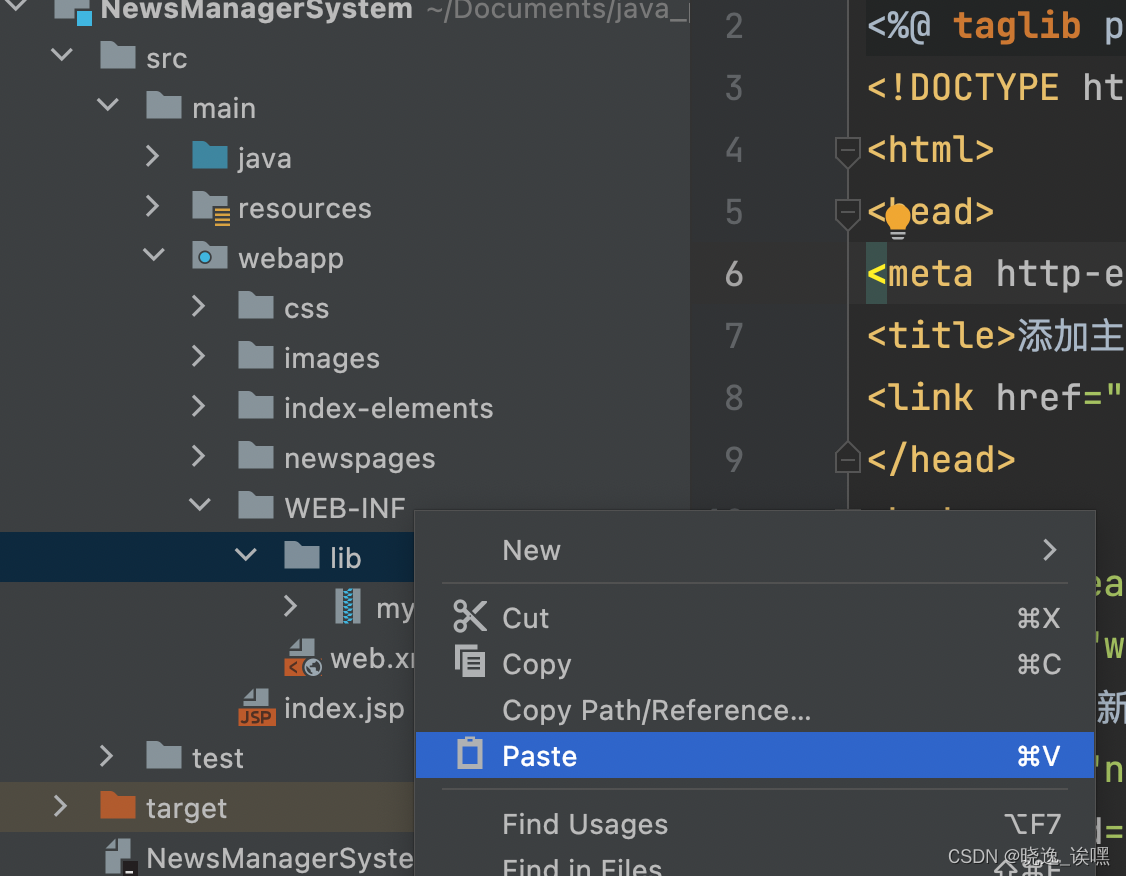1126x876 pixels.
Task: Click the lib folder icon
Action: click(302, 555)
